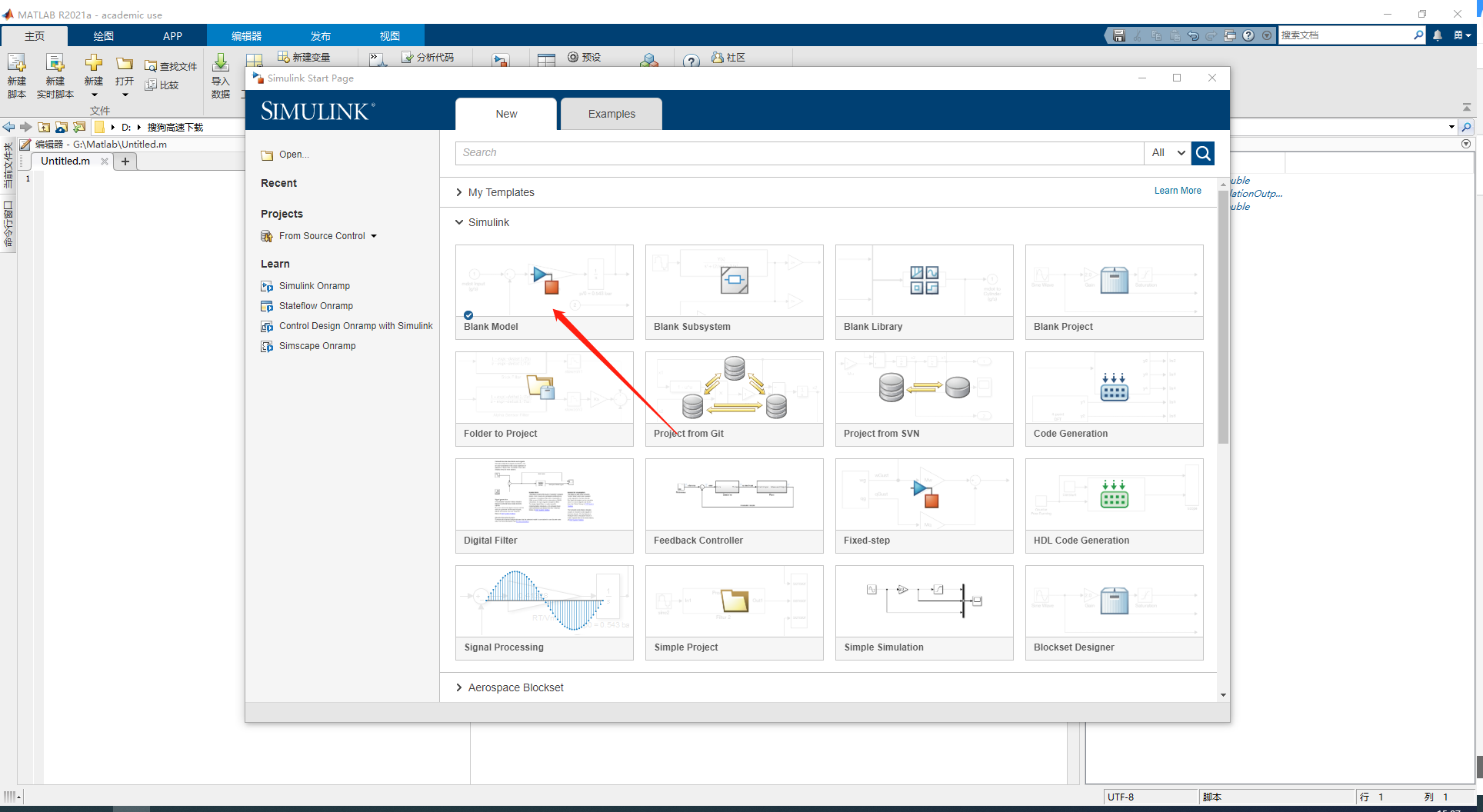Click the up-one-level folder icon
Image resolution: width=1483 pixels, height=812 pixels.
tap(44, 127)
